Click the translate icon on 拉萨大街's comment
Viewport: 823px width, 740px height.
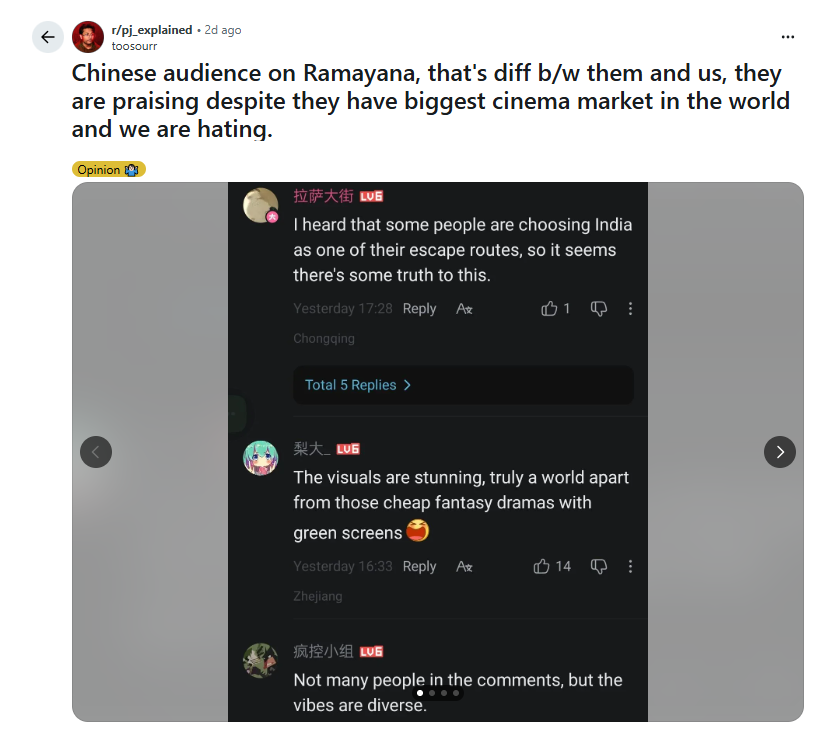[463, 309]
